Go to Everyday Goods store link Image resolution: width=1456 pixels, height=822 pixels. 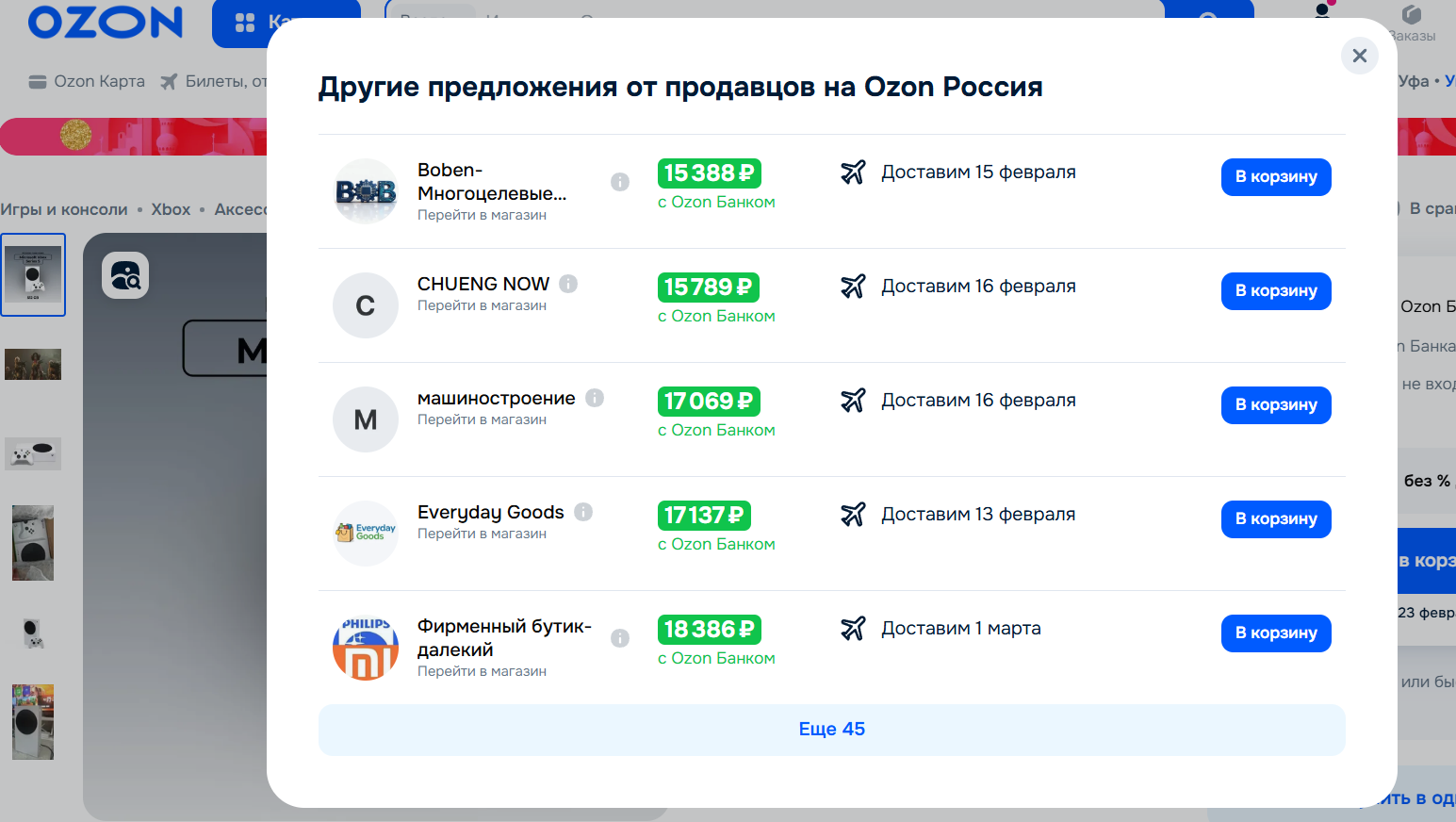tap(482, 534)
